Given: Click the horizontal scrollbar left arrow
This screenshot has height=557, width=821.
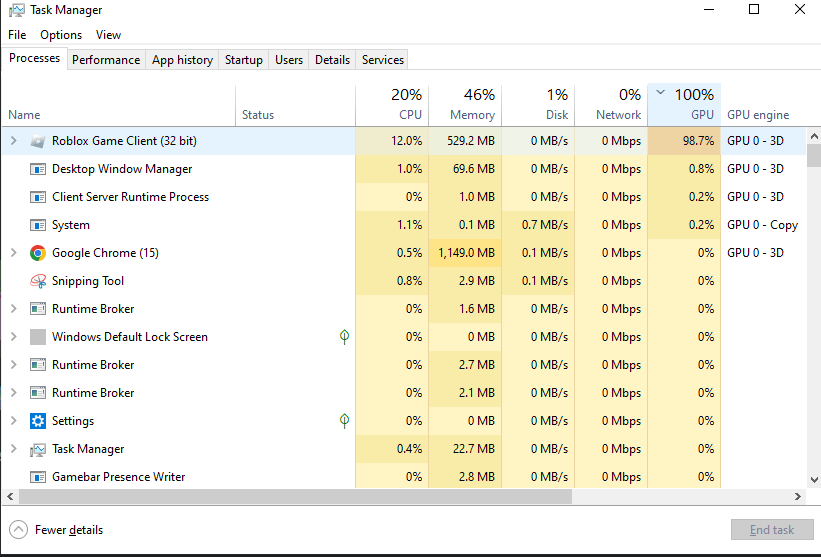Looking at the screenshot, I should coord(10,496).
